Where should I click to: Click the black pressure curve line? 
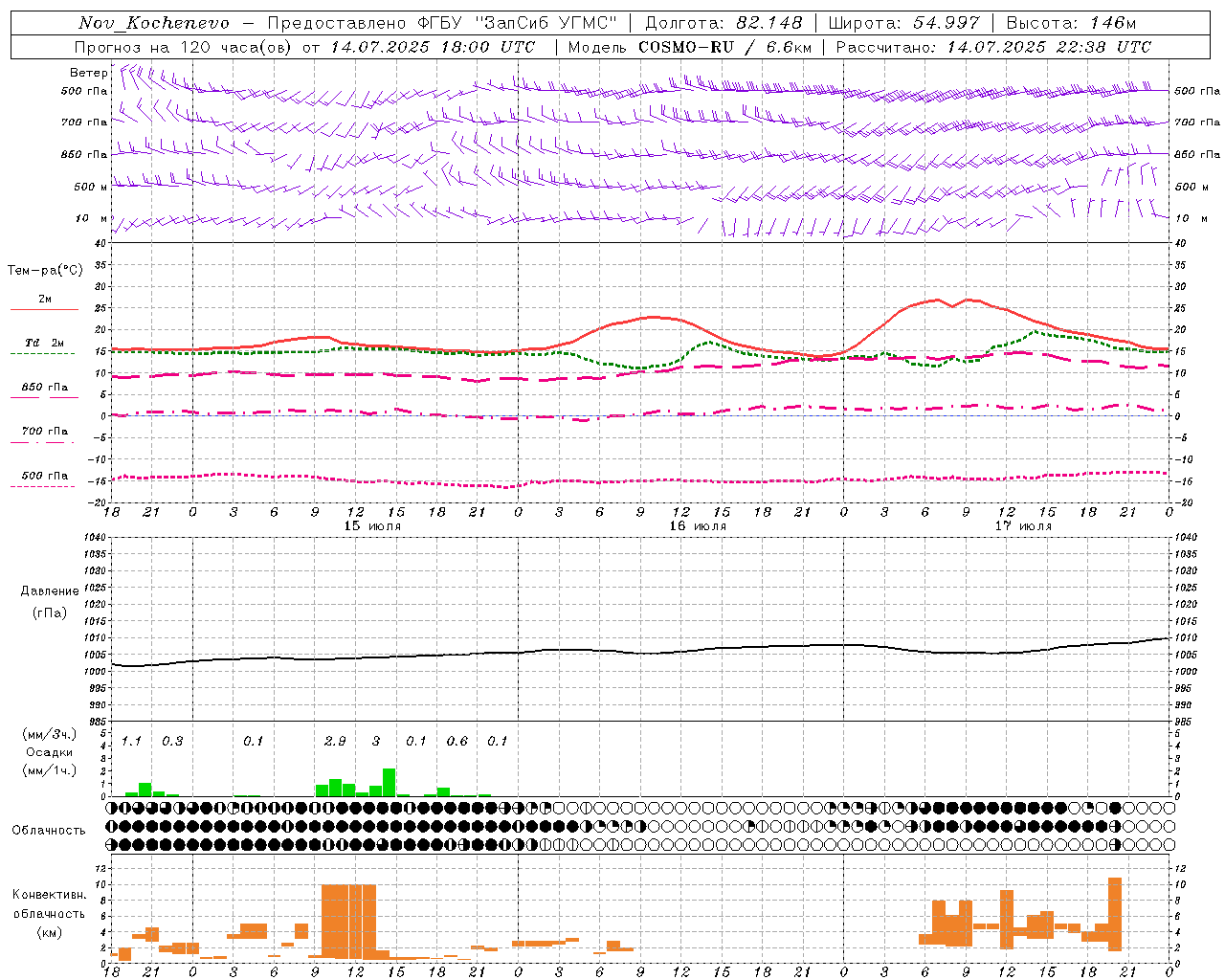[x=641, y=653]
